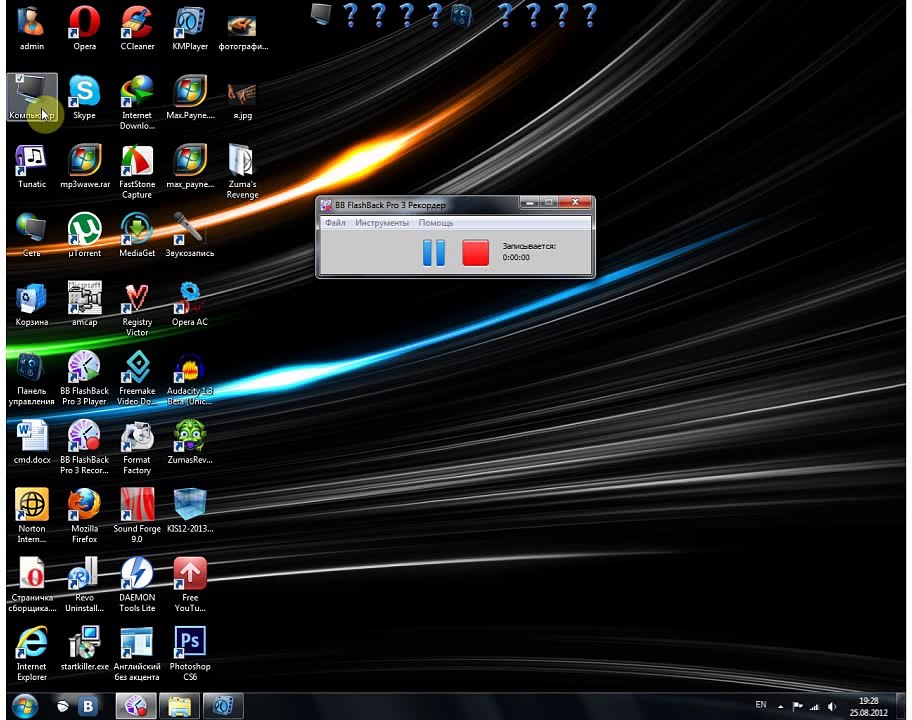Open the Помощь menu
The image size is (912, 720).
click(436, 223)
